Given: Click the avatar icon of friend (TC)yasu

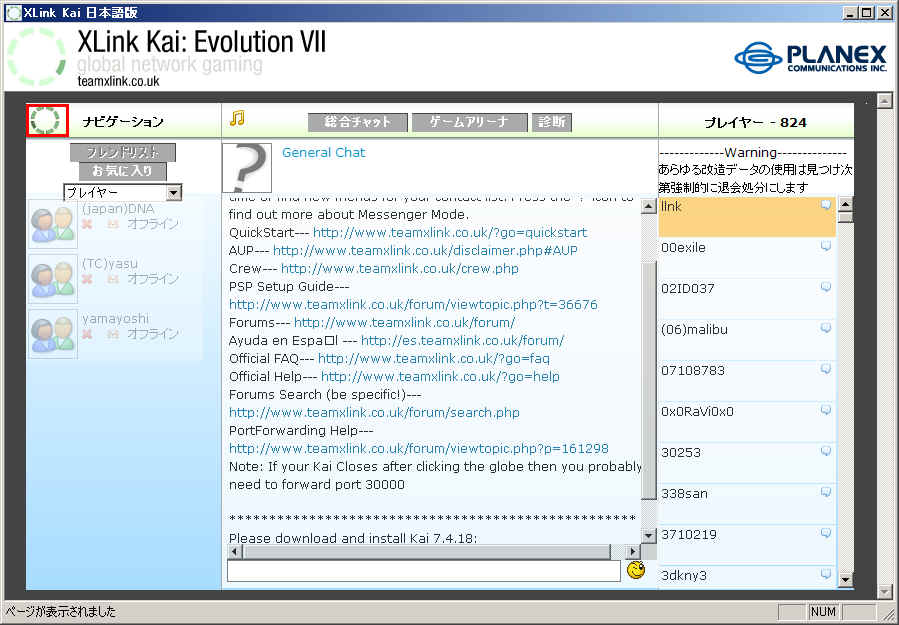Looking at the screenshot, I should point(53,279).
